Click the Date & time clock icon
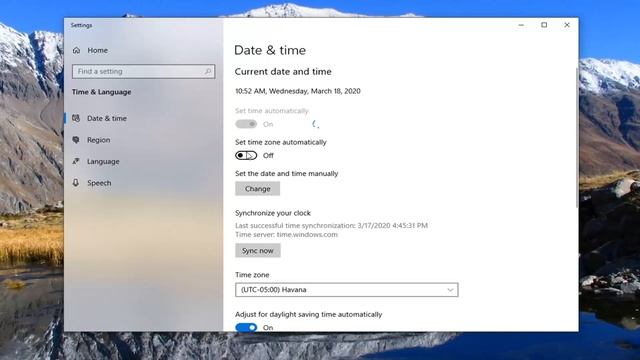The height and width of the screenshot is (360, 640). pyautogui.click(x=76, y=118)
